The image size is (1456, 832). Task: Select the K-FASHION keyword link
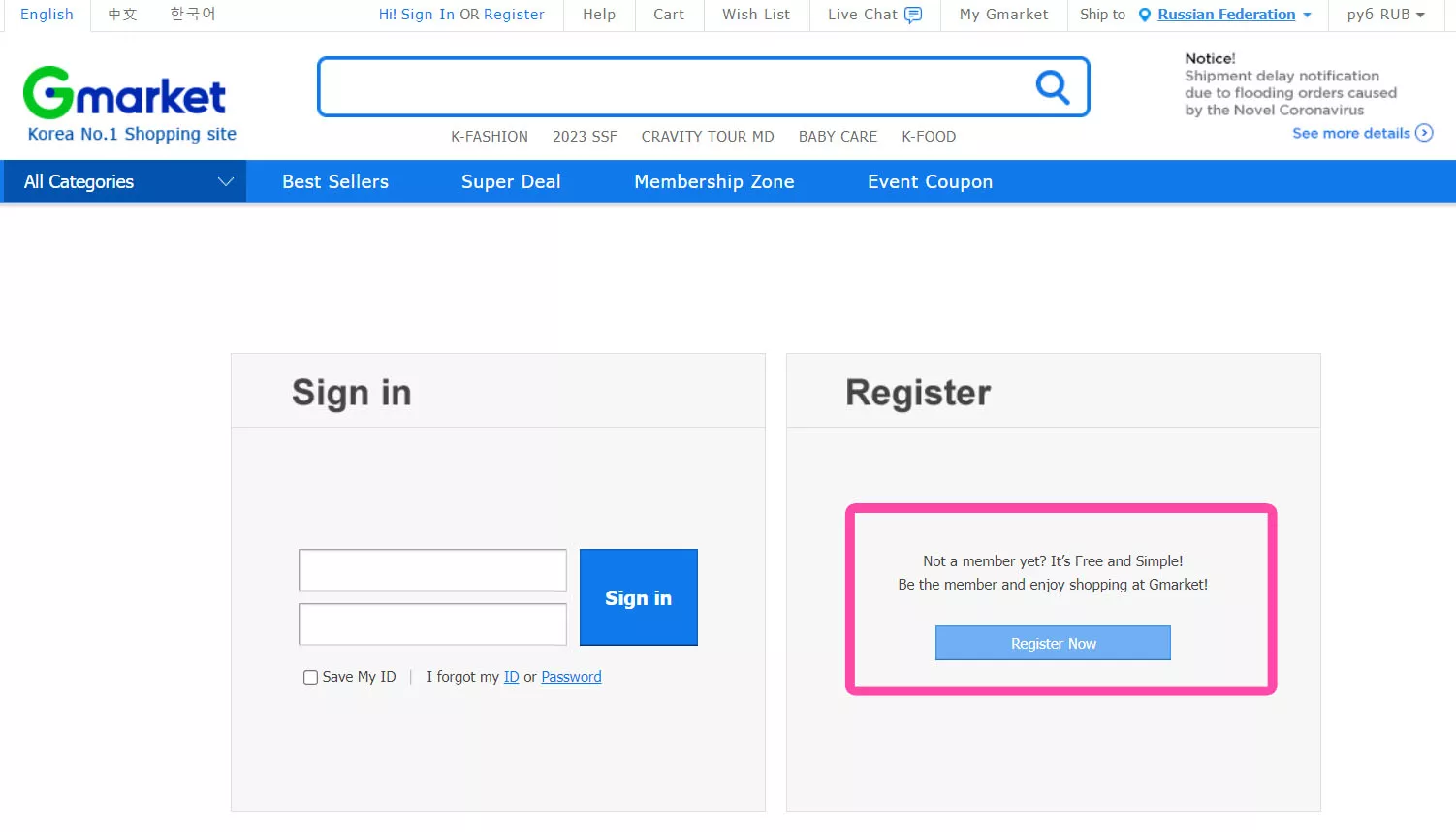pyautogui.click(x=490, y=137)
